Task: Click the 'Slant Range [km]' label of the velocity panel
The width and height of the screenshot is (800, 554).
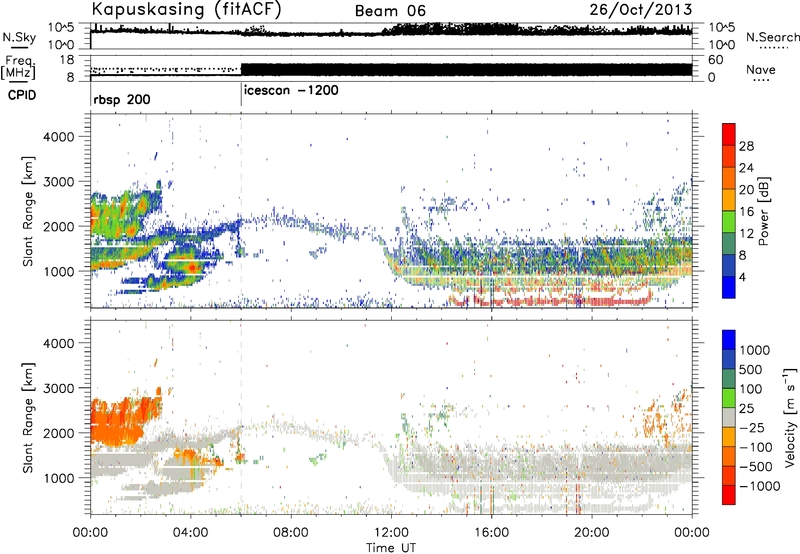Action: tap(28, 417)
